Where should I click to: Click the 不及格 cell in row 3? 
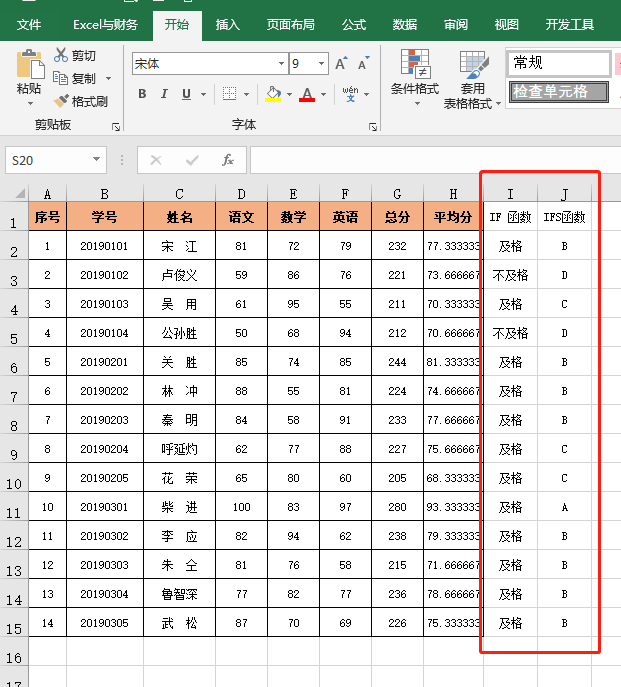point(510,275)
